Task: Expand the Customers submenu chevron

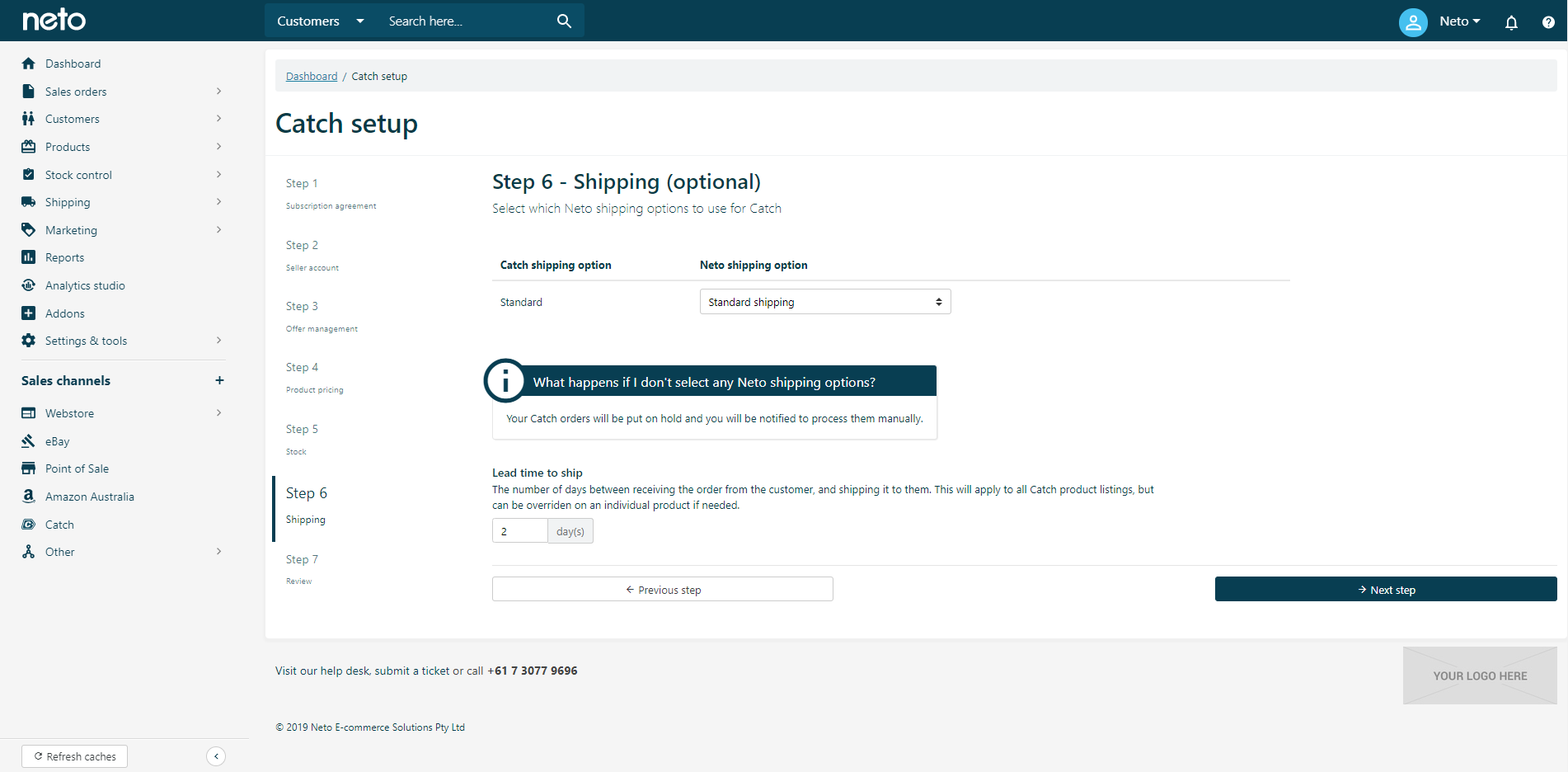Action: (218, 119)
